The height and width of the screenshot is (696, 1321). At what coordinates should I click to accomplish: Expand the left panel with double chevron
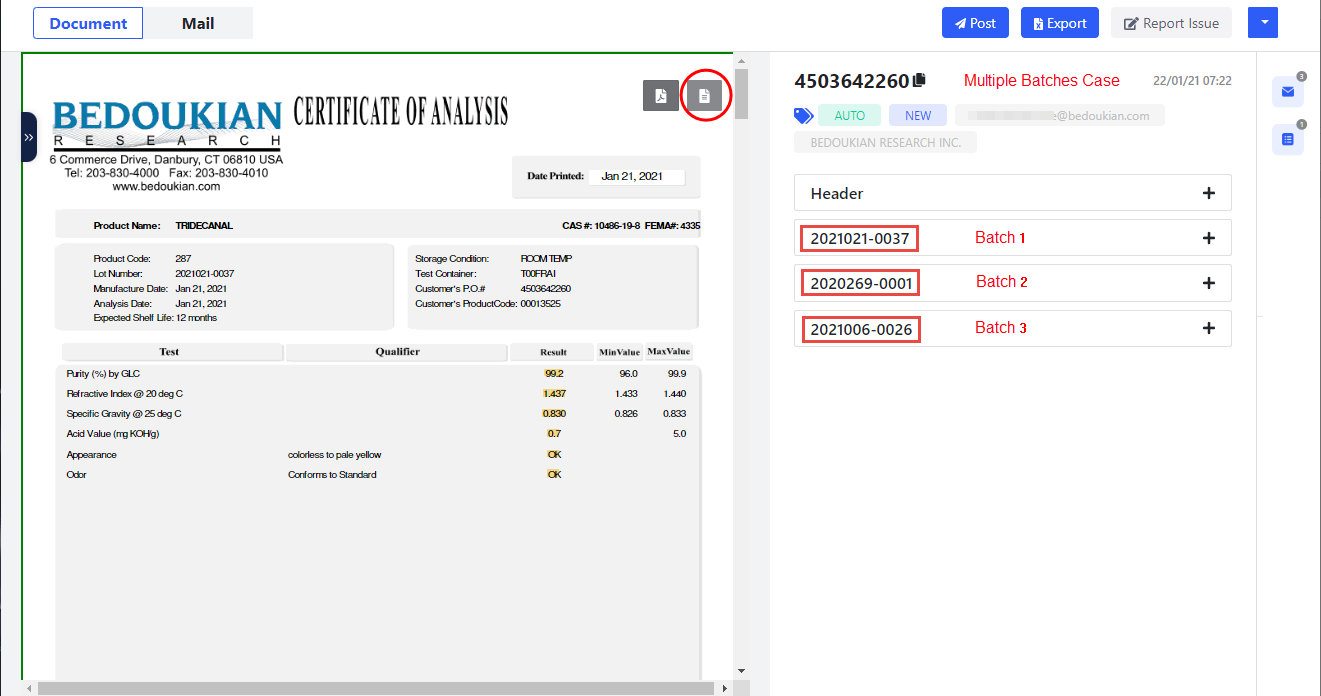(x=28, y=137)
